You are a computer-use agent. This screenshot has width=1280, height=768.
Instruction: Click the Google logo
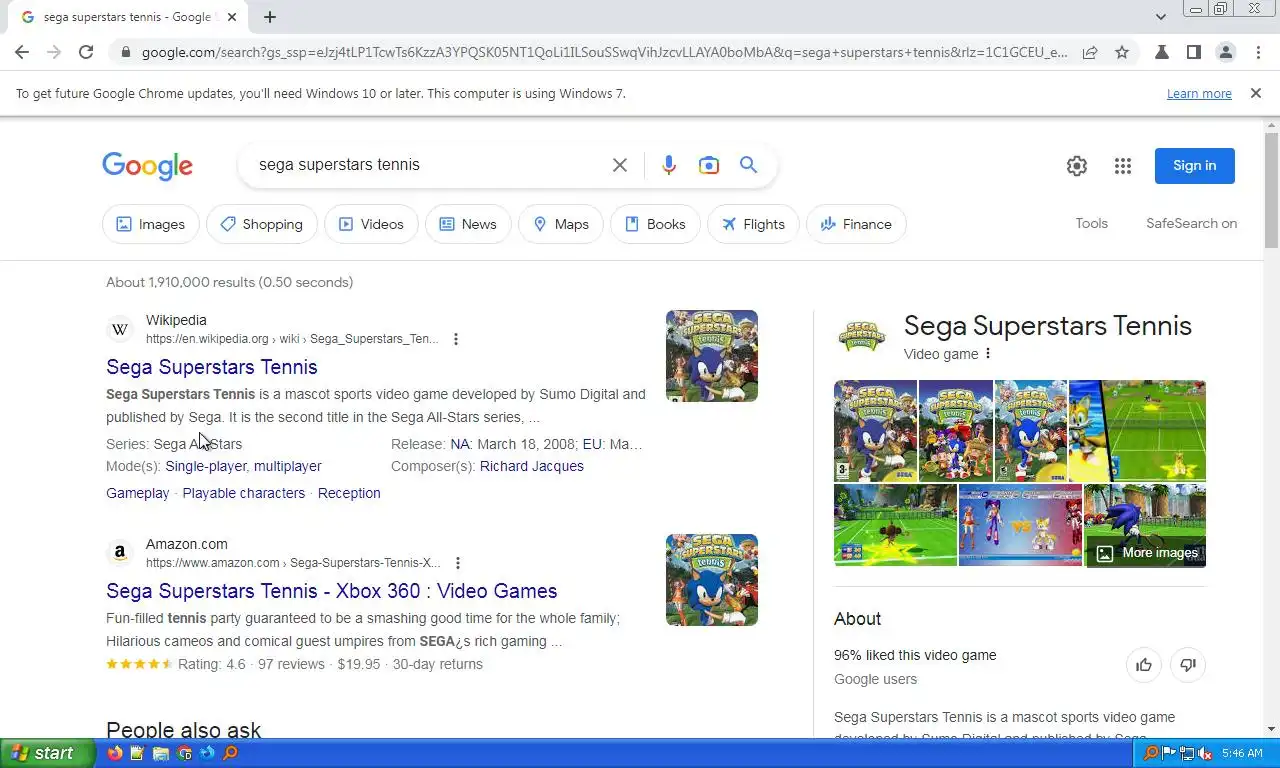coord(147,166)
